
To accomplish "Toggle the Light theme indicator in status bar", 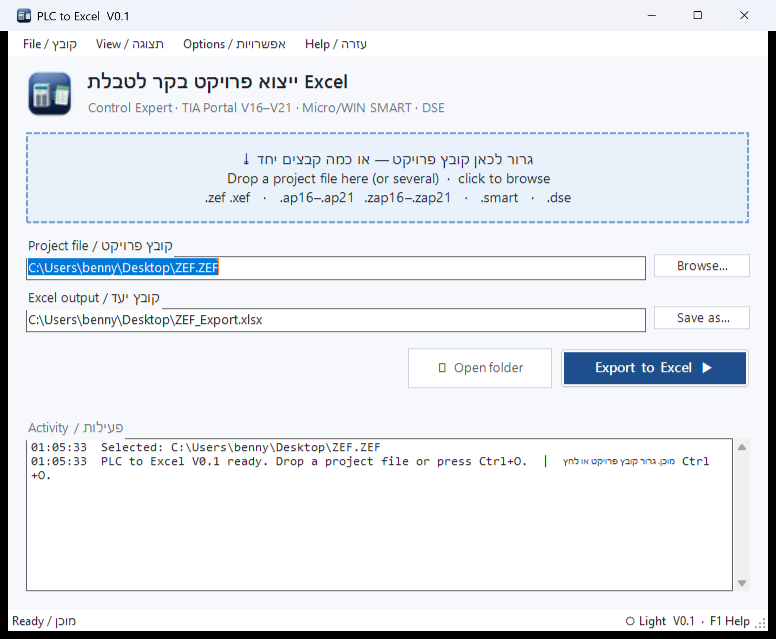I will pos(646,621).
